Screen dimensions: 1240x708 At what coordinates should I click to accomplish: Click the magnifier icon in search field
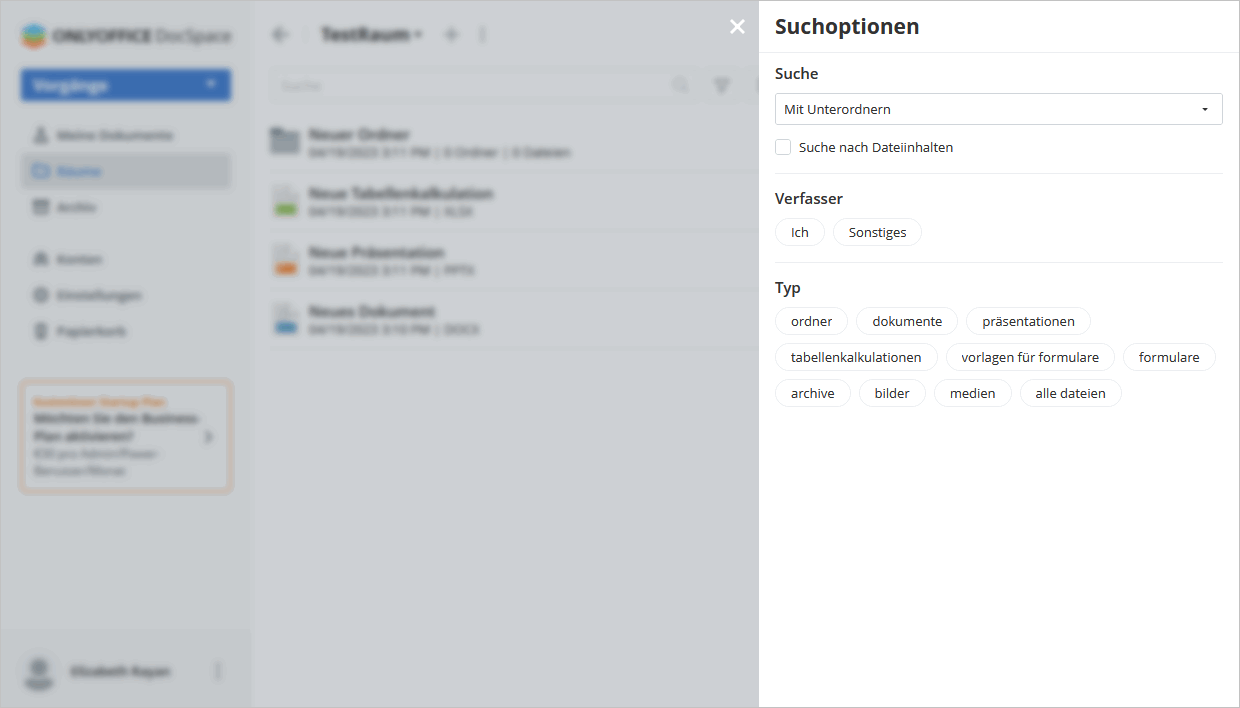680,86
